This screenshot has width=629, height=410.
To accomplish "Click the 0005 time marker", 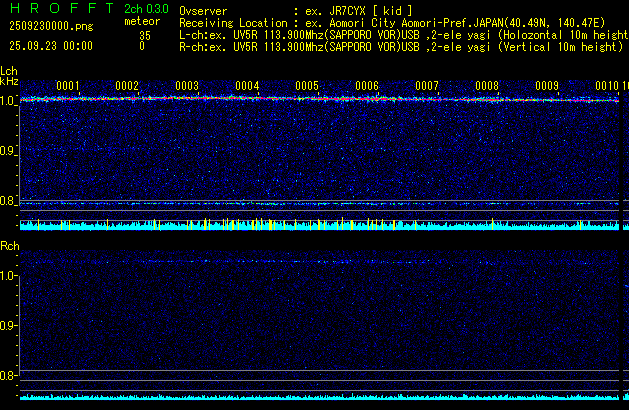I will coord(307,86).
